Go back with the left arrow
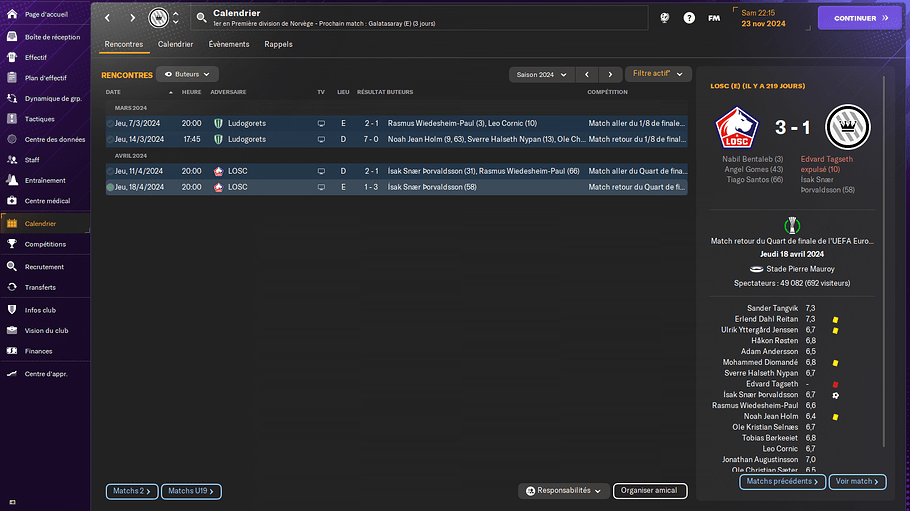 [x=107, y=18]
